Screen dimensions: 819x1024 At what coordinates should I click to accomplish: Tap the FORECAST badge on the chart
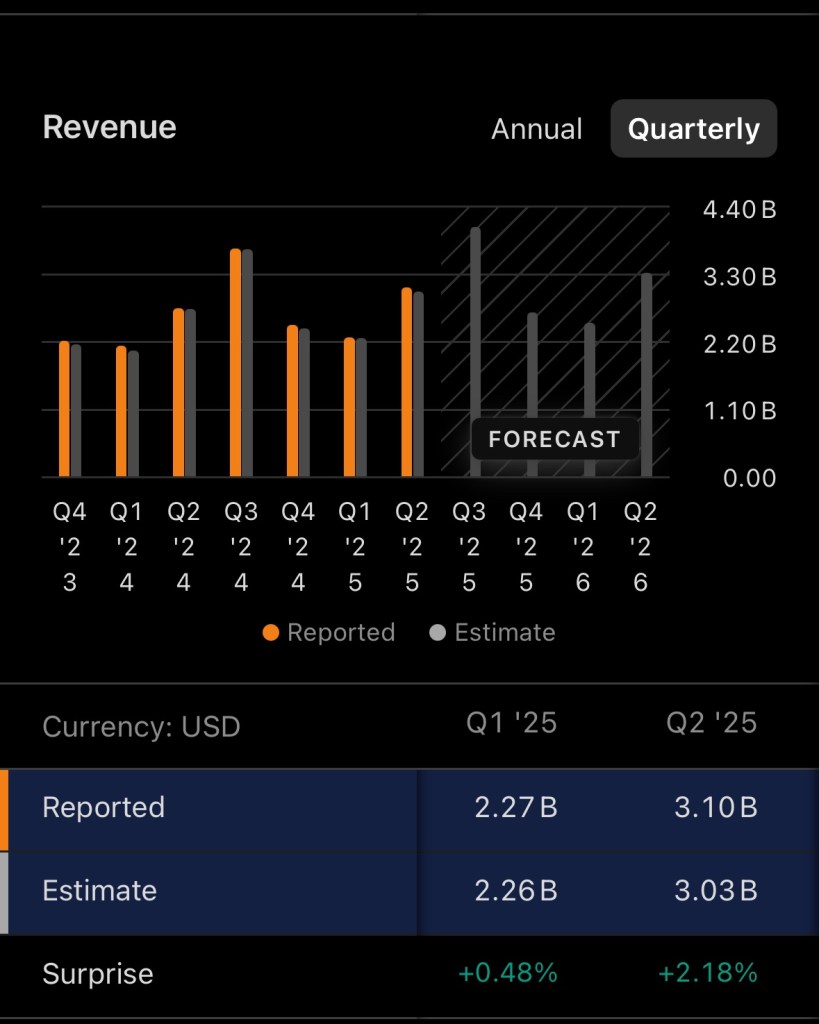554,439
